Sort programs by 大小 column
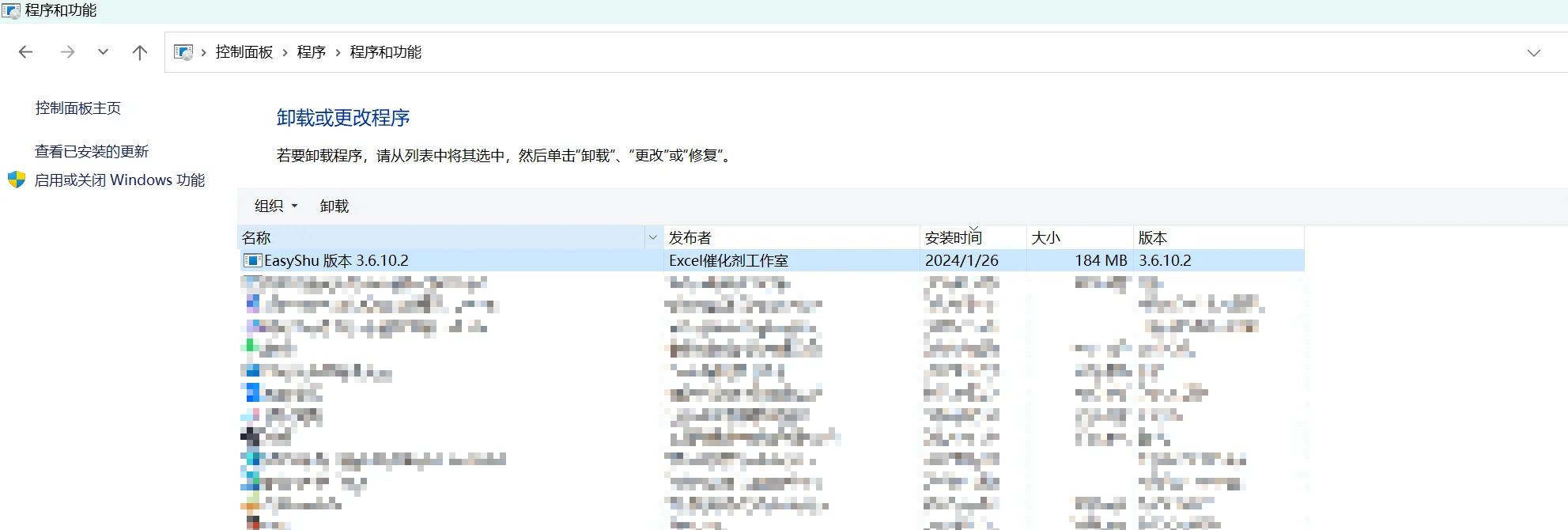 [x=1080, y=237]
